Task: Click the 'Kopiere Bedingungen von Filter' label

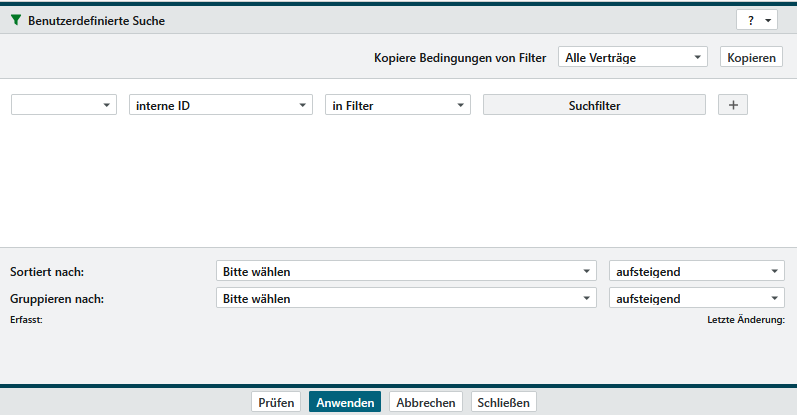Action: pyautogui.click(x=460, y=57)
